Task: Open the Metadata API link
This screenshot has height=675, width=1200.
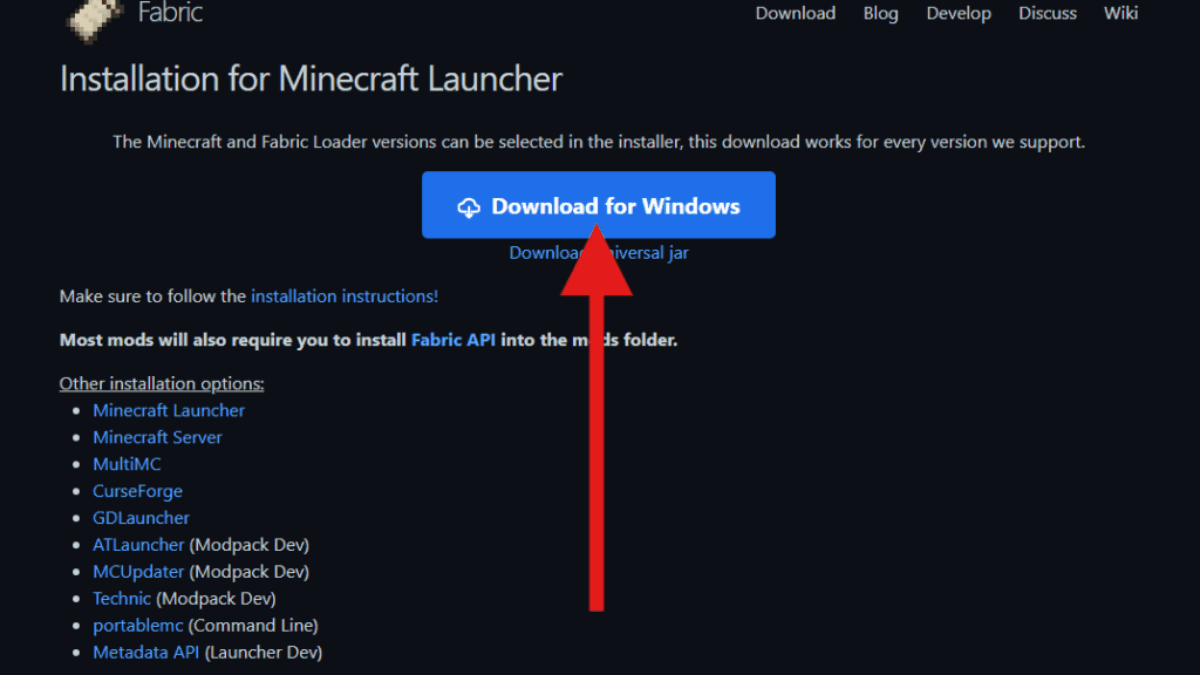Action: [146, 652]
